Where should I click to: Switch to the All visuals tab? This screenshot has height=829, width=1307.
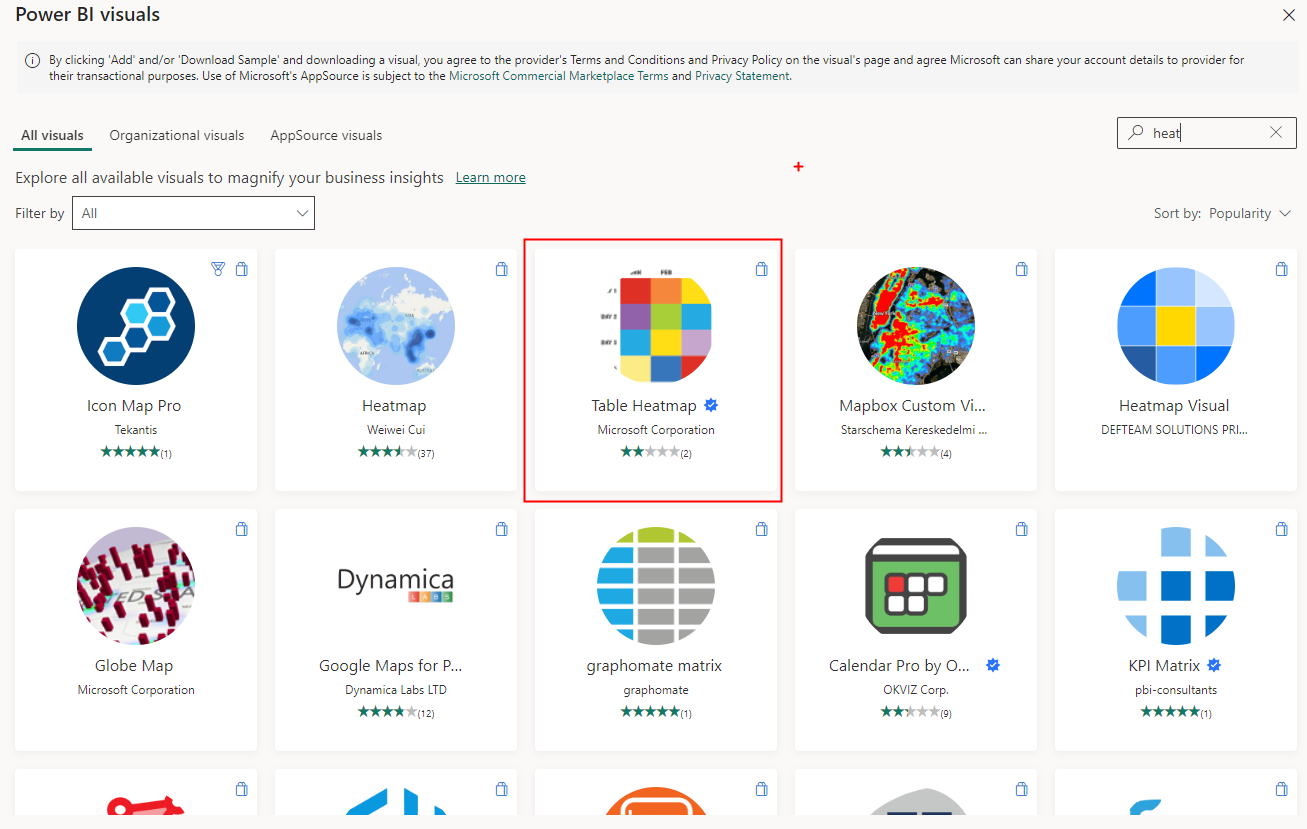click(x=52, y=135)
